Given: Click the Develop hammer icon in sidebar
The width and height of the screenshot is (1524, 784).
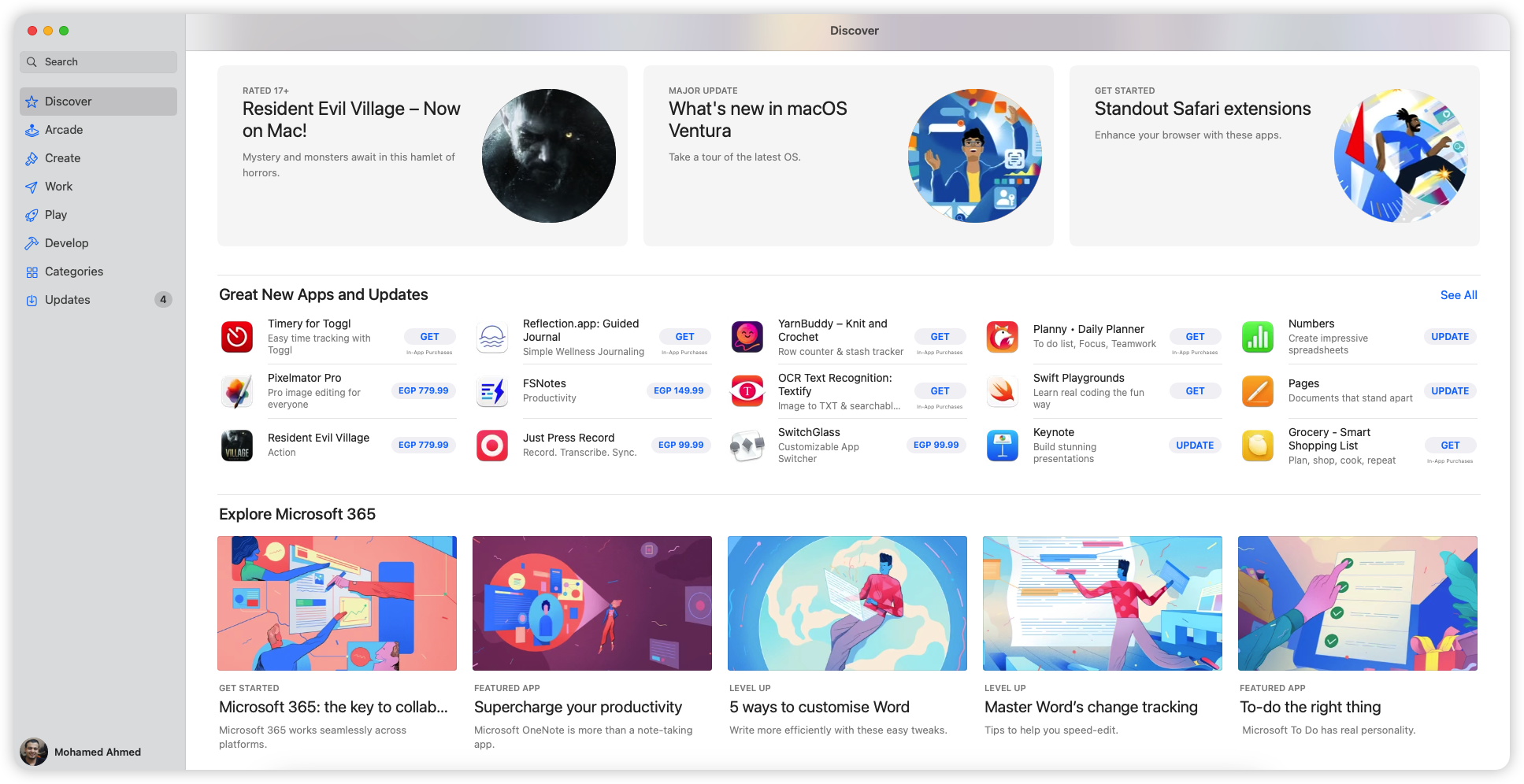Looking at the screenshot, I should (32, 243).
